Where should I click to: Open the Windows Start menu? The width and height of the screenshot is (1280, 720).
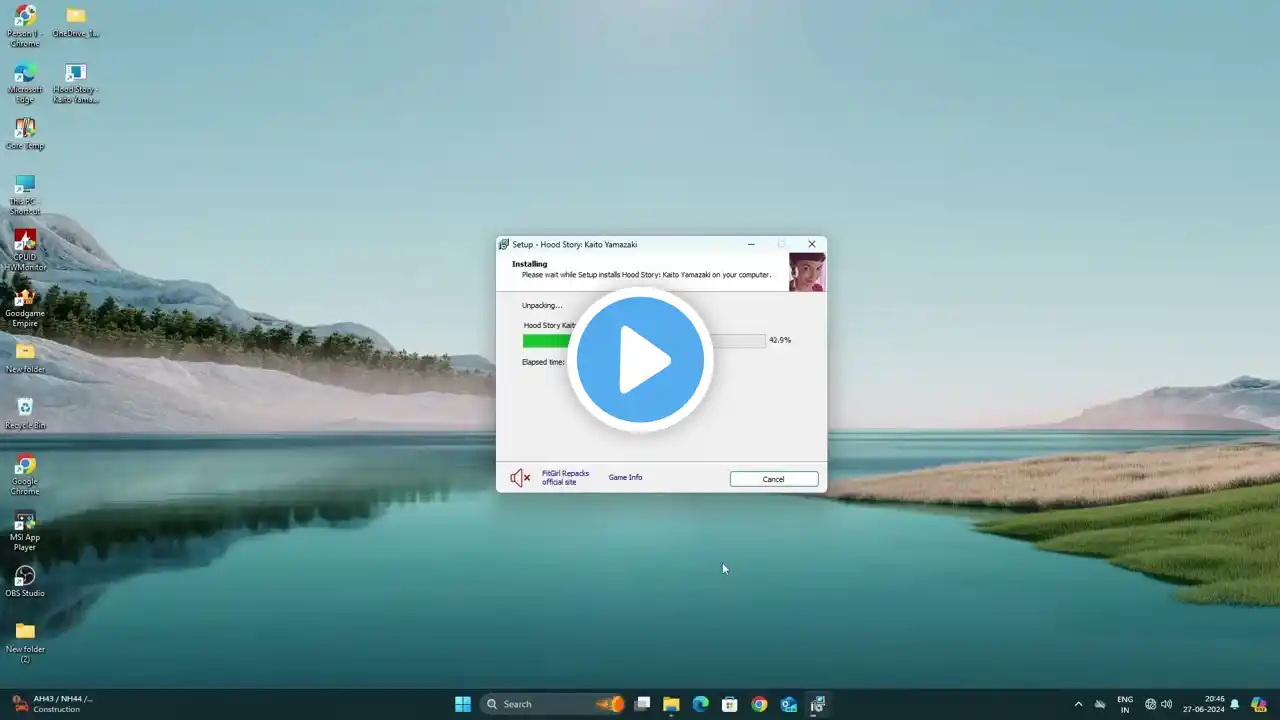pos(463,704)
